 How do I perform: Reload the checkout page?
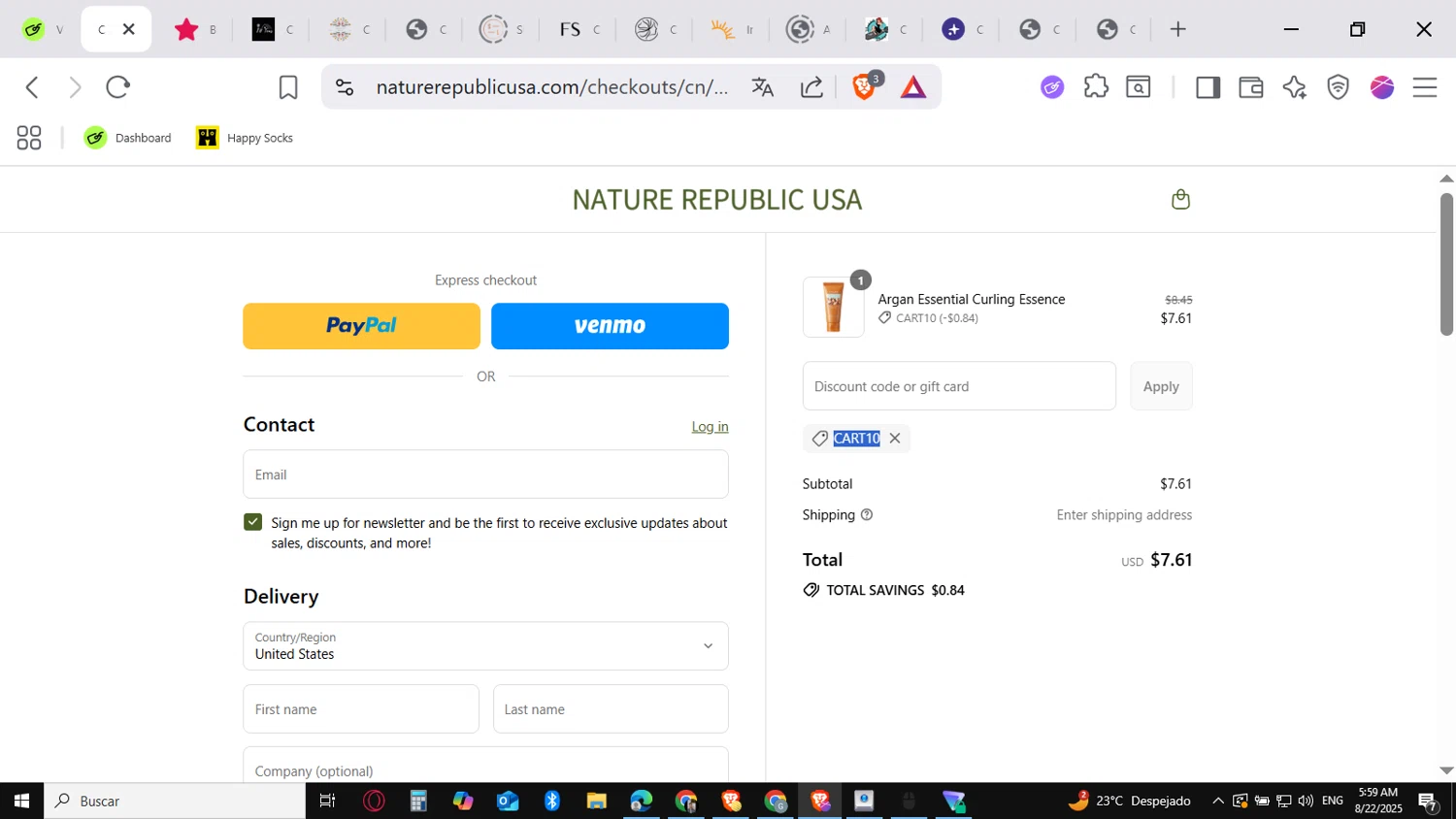point(117,87)
